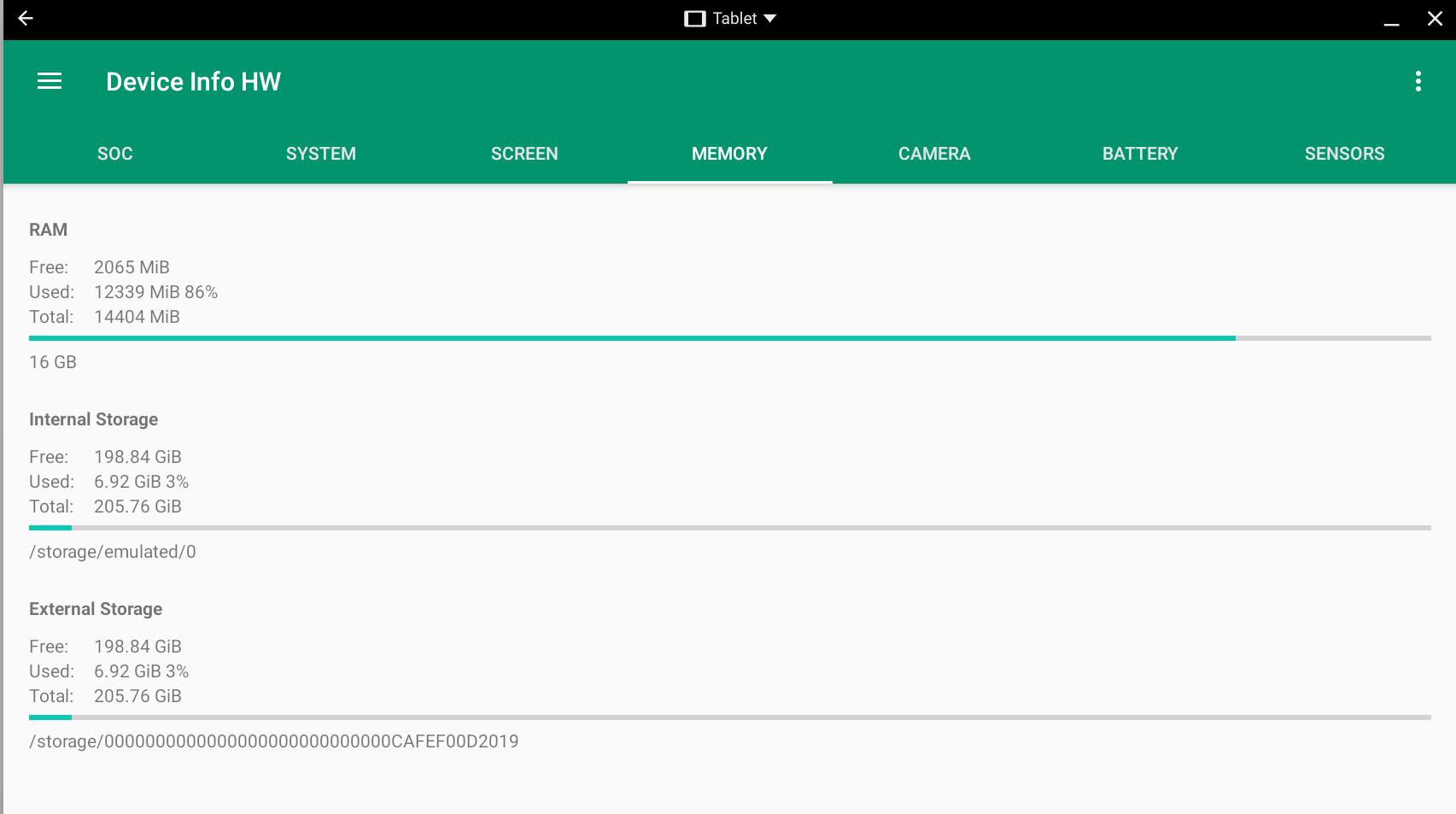The height and width of the screenshot is (814, 1456).
Task: Select the RAM section heading
Action: point(48,230)
